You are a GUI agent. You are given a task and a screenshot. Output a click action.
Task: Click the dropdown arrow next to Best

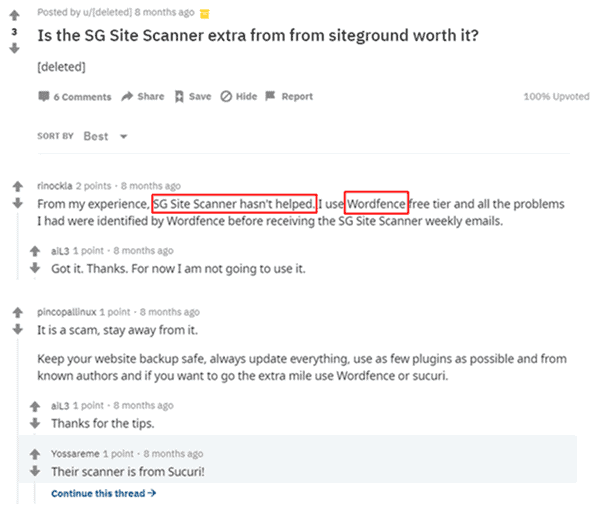(x=124, y=137)
